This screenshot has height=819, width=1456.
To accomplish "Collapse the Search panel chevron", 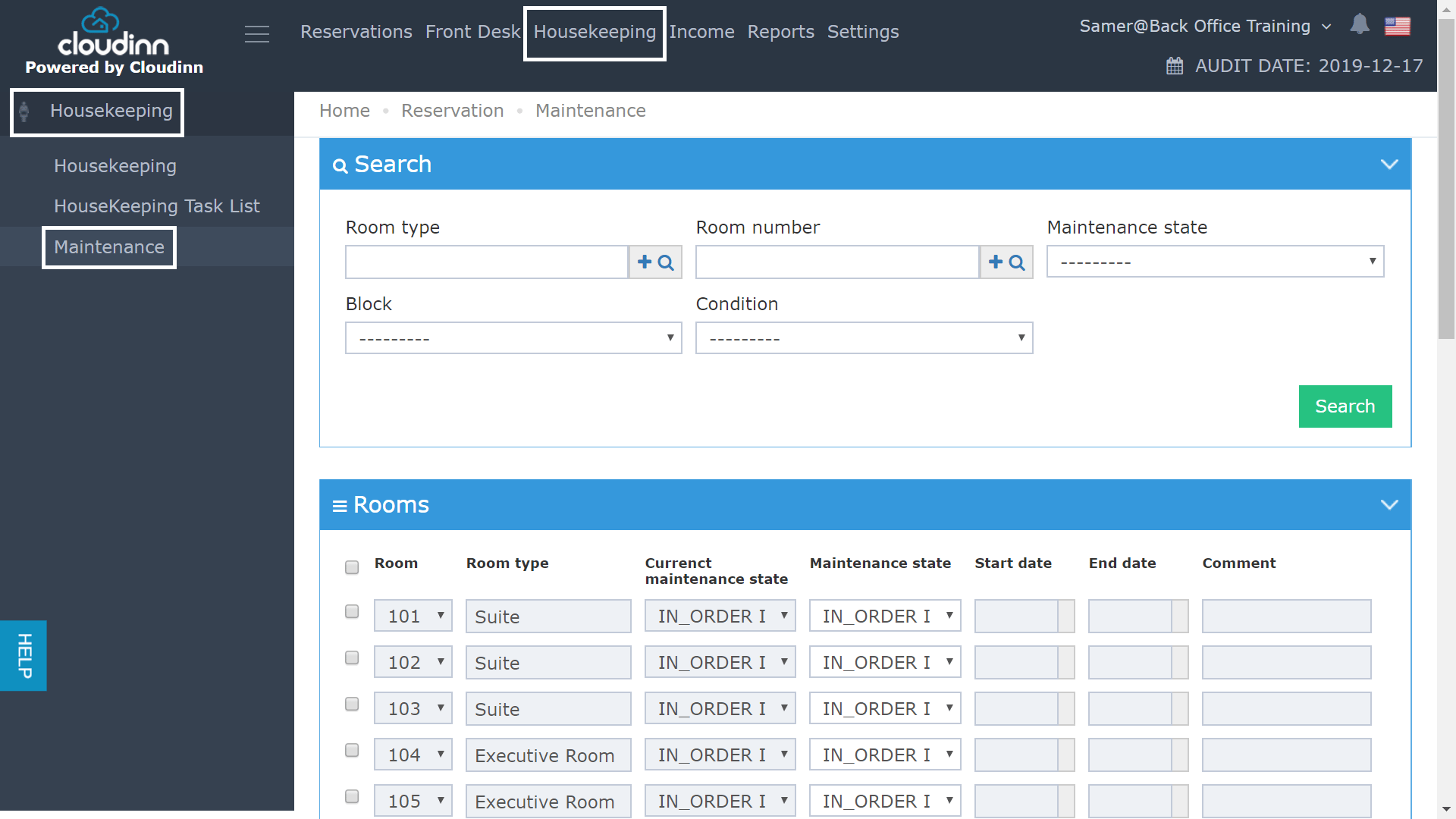I will point(1389,164).
